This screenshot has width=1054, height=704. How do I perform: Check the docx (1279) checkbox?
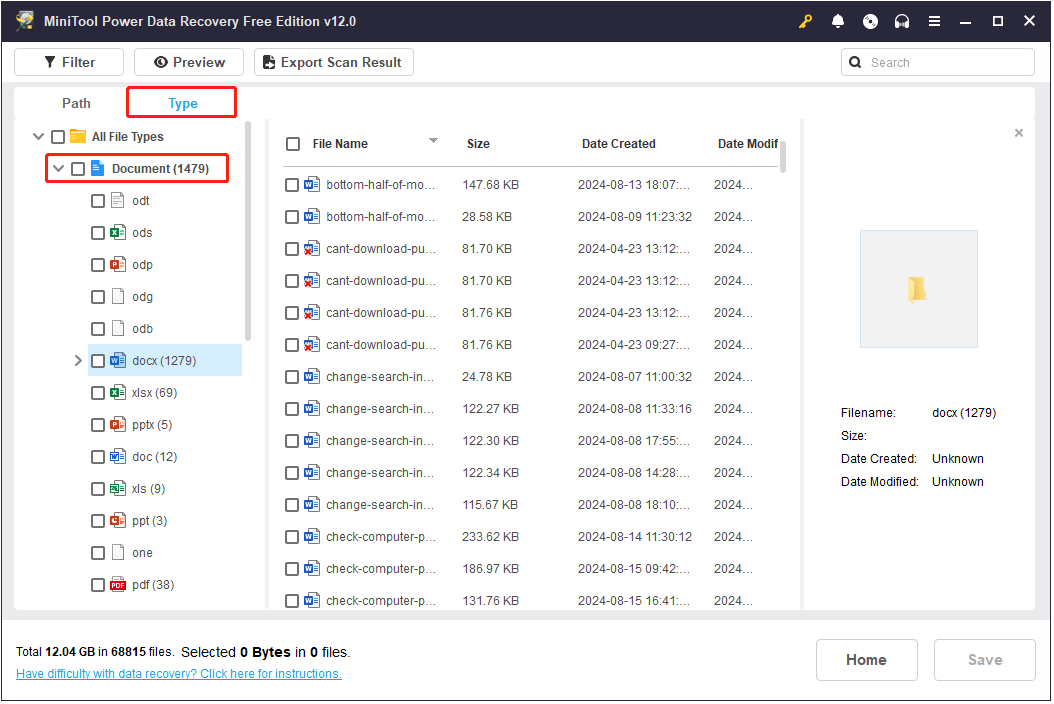[98, 361]
